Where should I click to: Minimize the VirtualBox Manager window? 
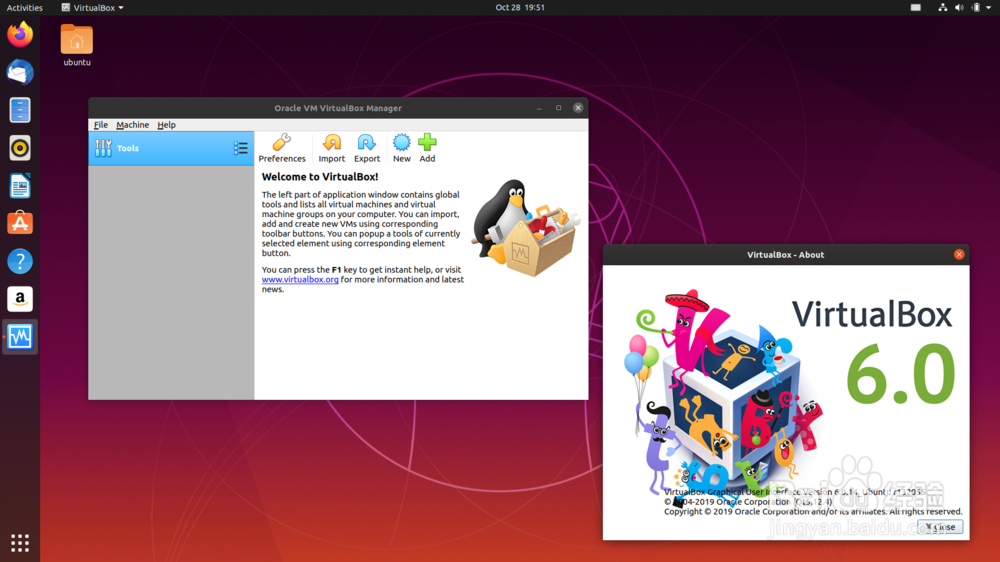click(540, 108)
